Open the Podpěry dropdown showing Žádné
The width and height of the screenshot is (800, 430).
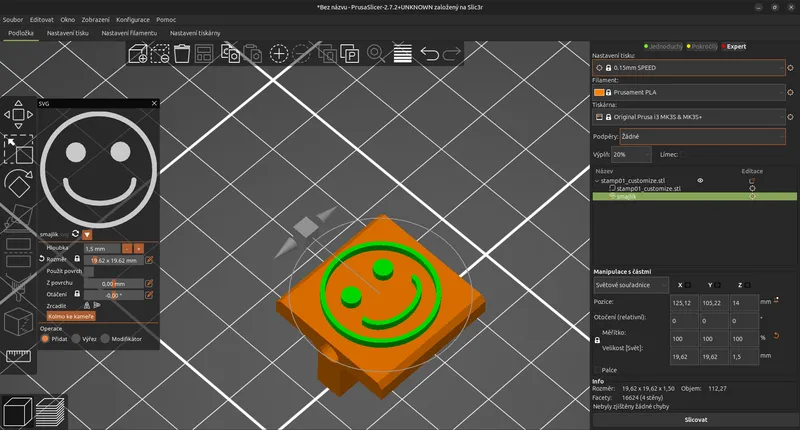[702, 136]
